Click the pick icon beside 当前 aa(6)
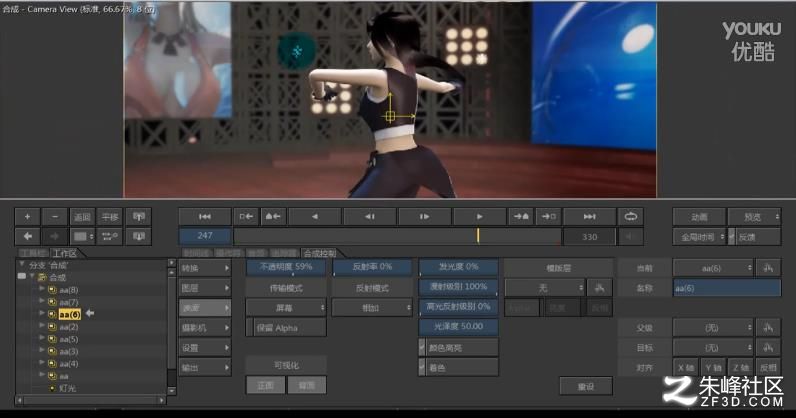Viewport: 796px width, 418px height. tap(768, 268)
